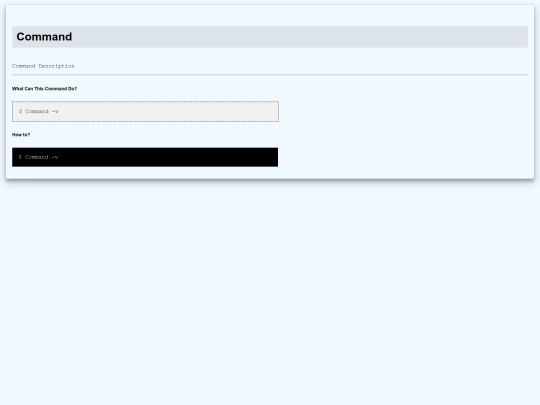Viewport: 540px width, 405px height.
Task: Click the word "Command" in the description line
Action: coord(23,66)
